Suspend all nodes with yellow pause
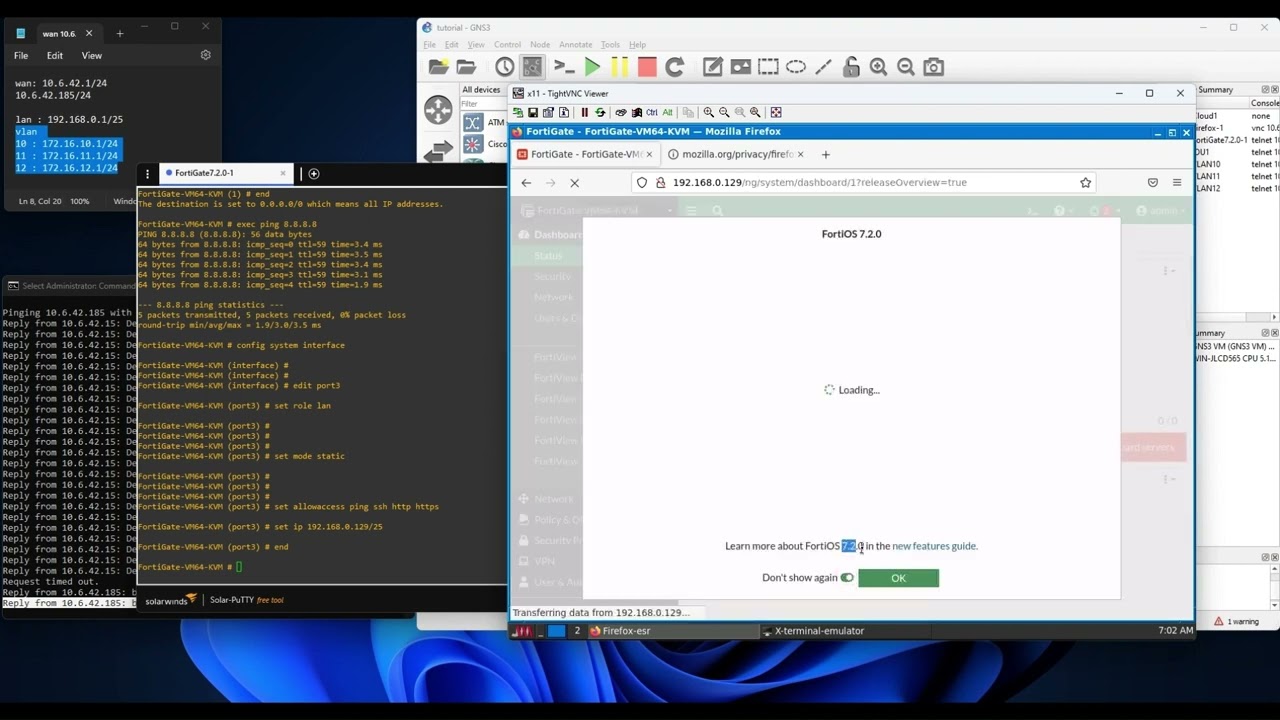 (x=619, y=67)
